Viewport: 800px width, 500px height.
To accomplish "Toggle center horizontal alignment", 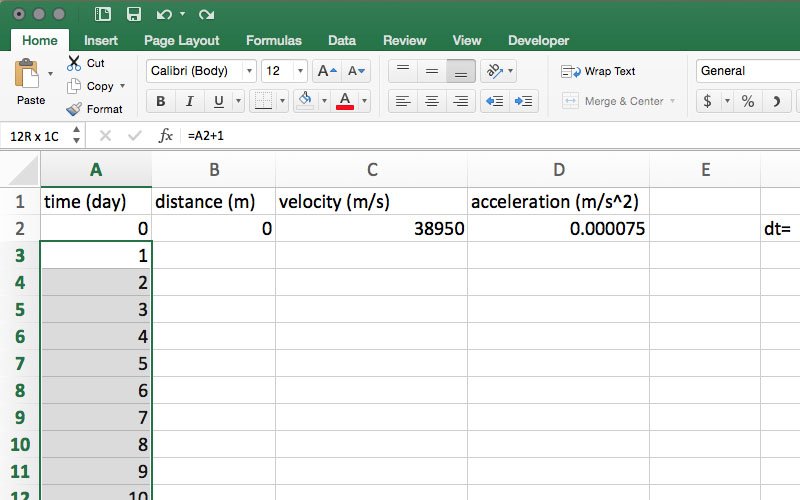I will pos(432,101).
